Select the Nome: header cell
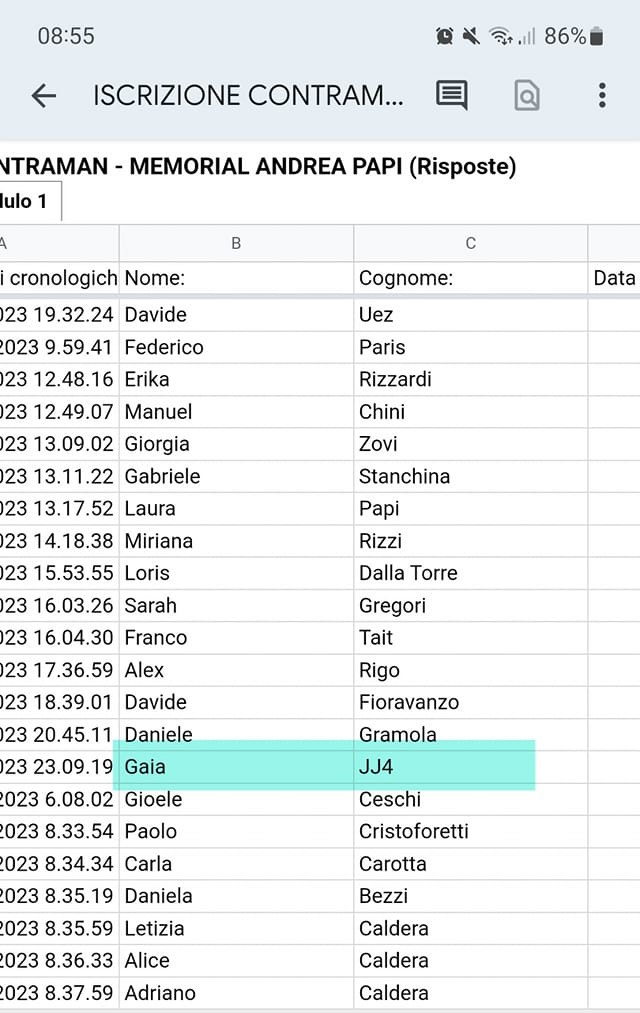 tap(236, 278)
